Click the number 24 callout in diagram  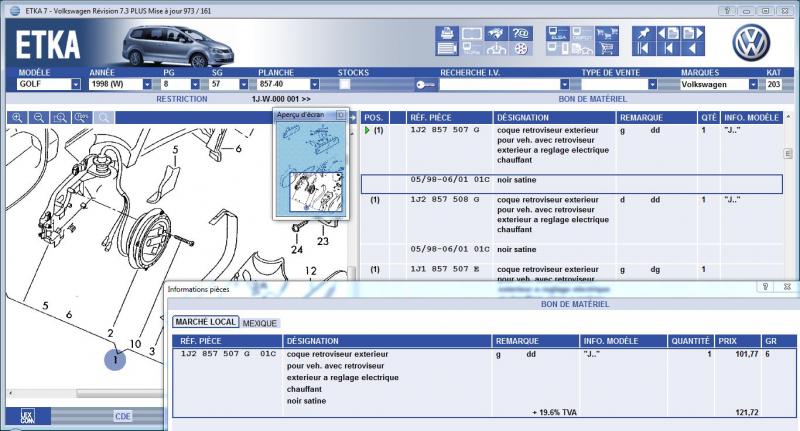point(297,250)
